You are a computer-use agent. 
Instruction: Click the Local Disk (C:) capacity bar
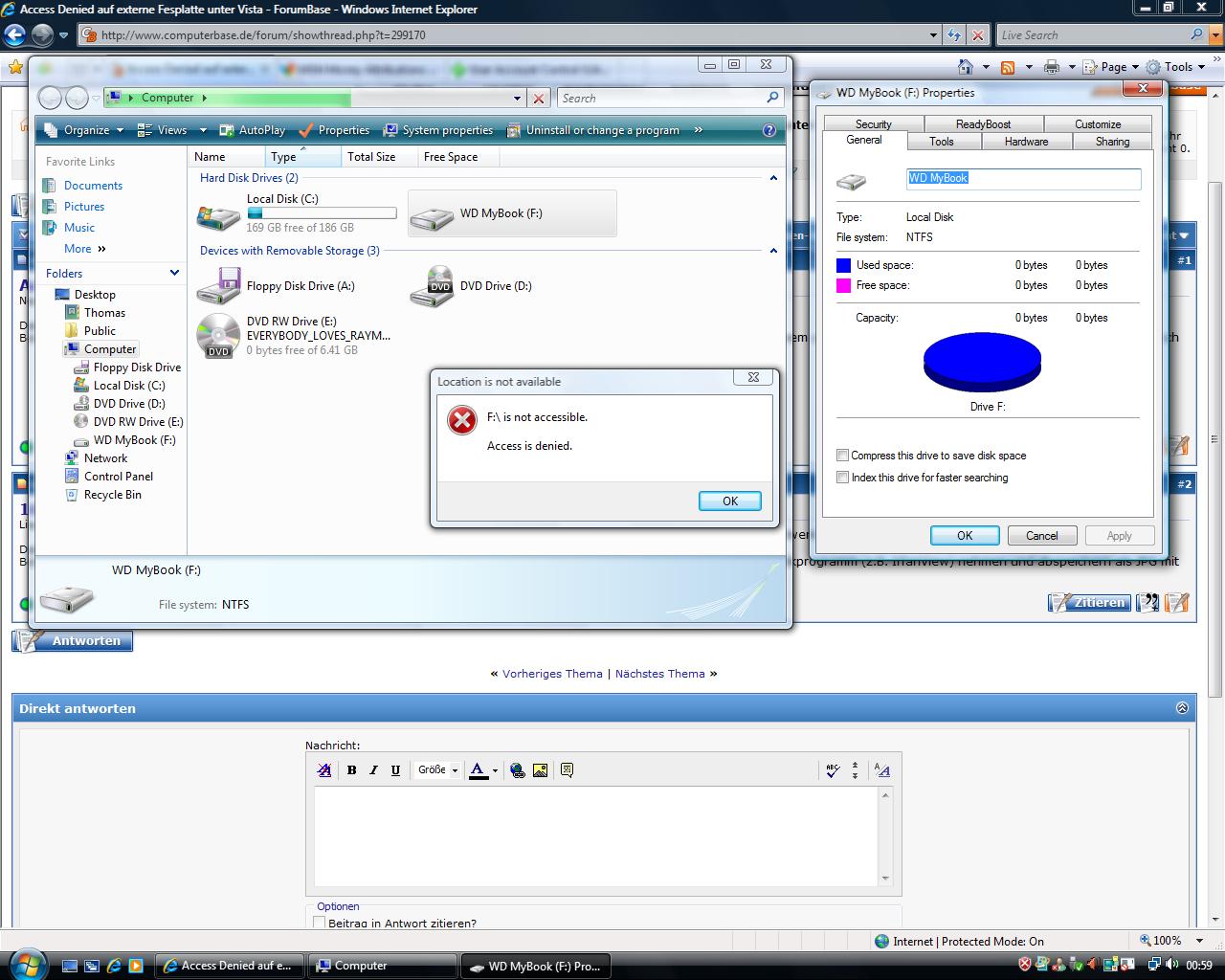click(x=322, y=213)
